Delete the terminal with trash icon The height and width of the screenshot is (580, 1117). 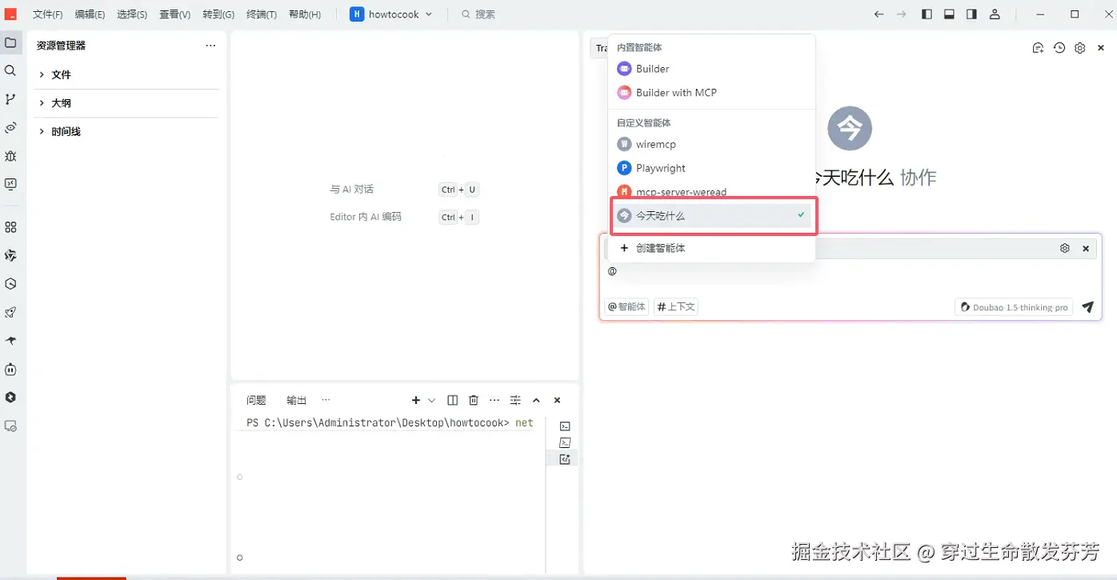[x=473, y=400]
